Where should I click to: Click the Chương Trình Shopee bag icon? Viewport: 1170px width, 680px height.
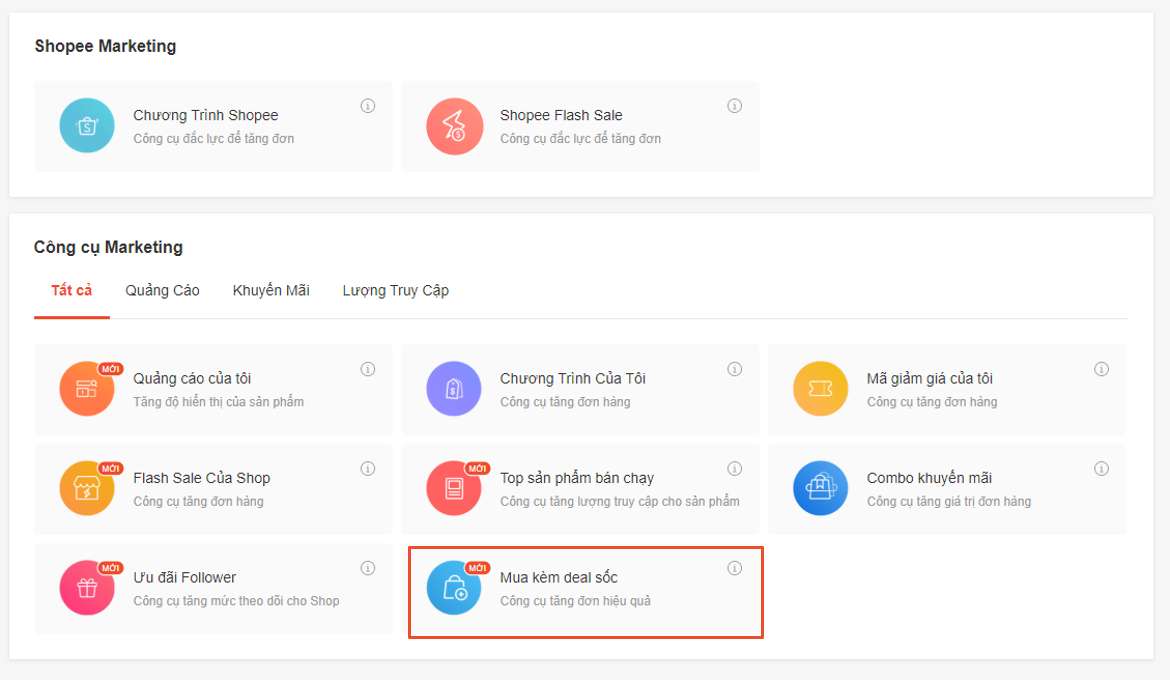(87, 126)
